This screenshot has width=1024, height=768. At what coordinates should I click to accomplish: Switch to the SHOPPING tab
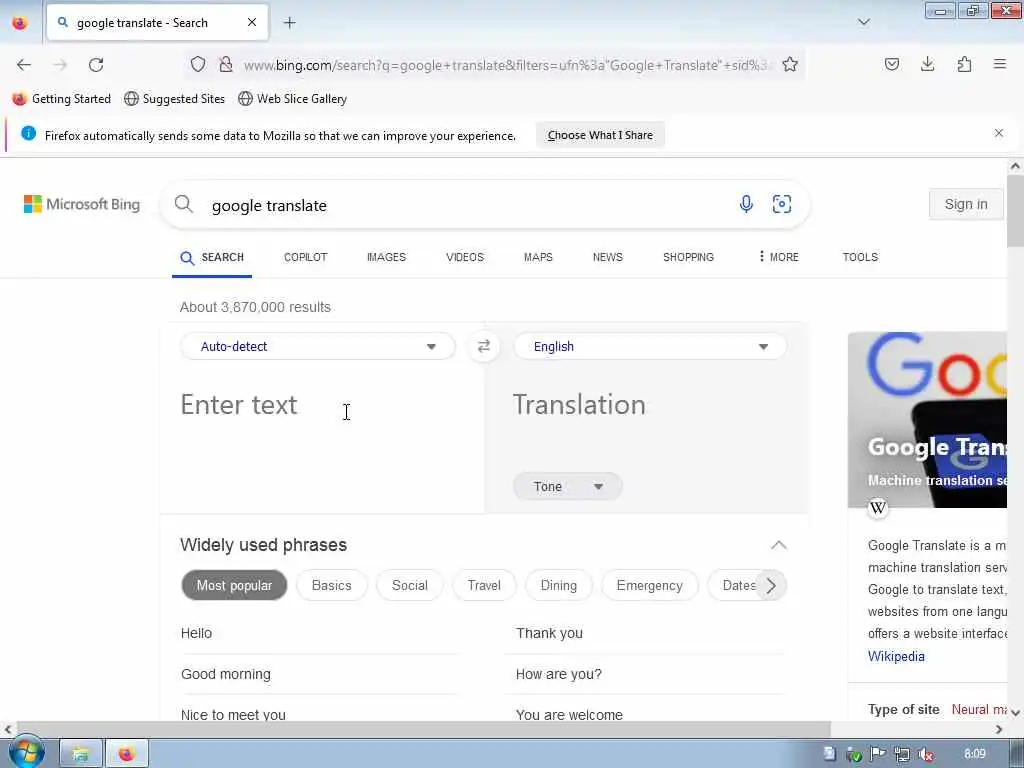coord(688,257)
